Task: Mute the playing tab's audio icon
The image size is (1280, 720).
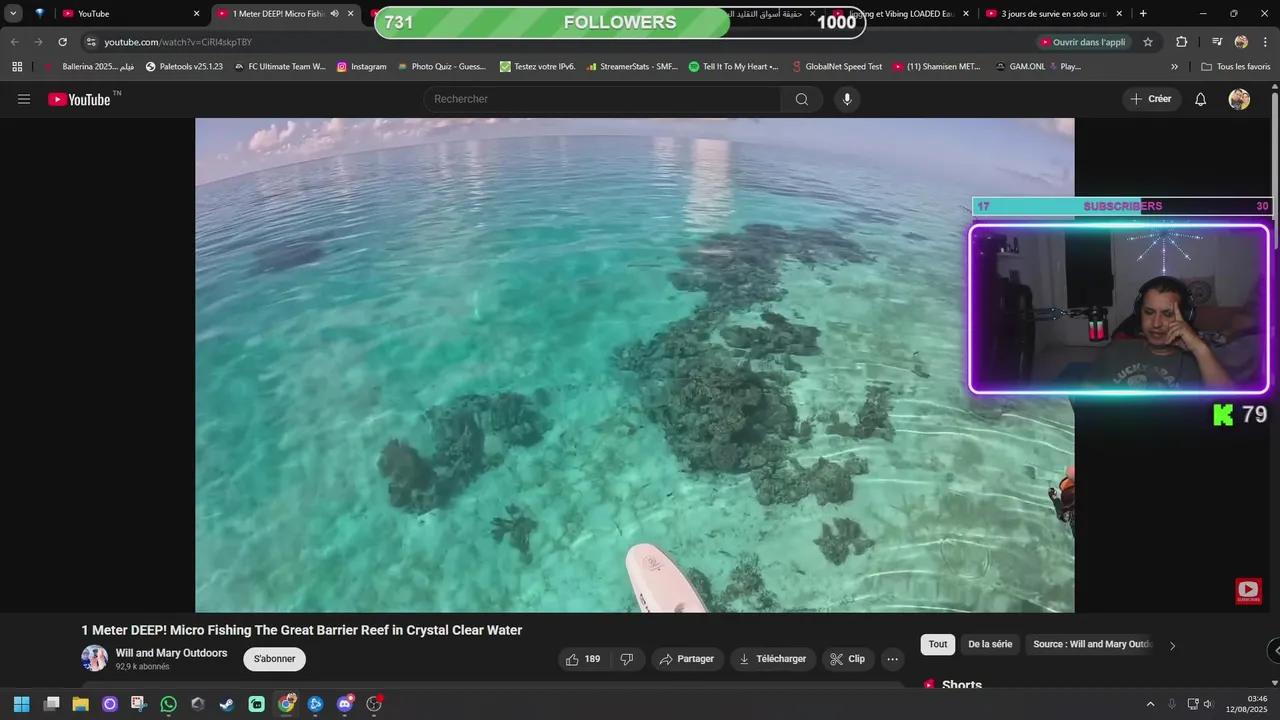Action: coord(334,14)
